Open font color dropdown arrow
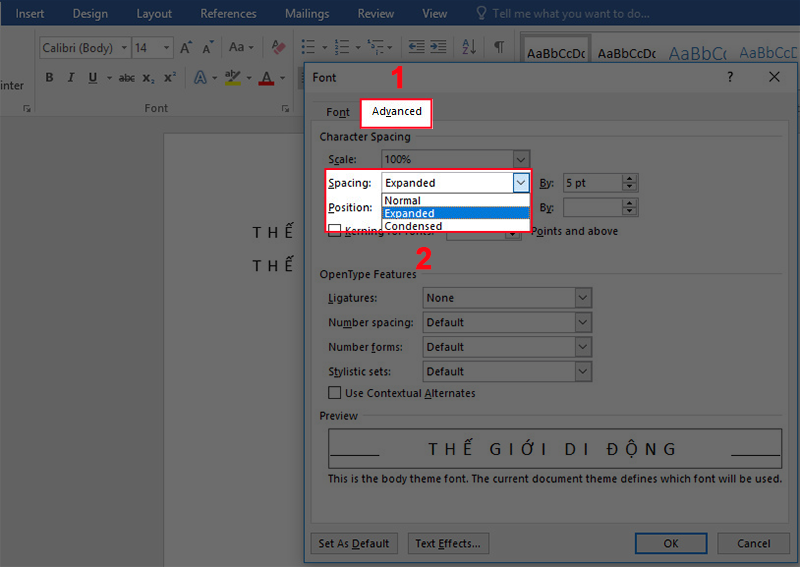The width and height of the screenshot is (800, 567). click(x=282, y=78)
